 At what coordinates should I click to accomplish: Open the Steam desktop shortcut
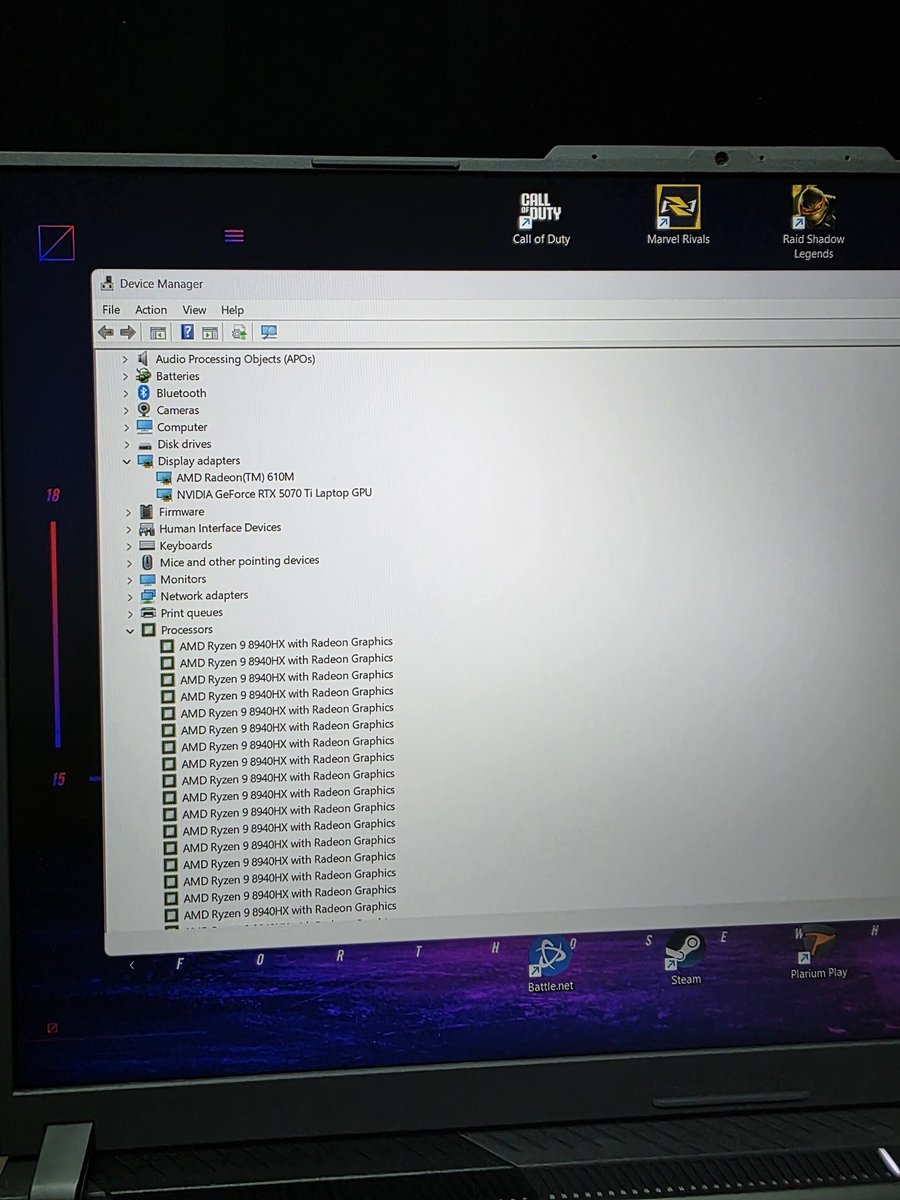[686, 958]
